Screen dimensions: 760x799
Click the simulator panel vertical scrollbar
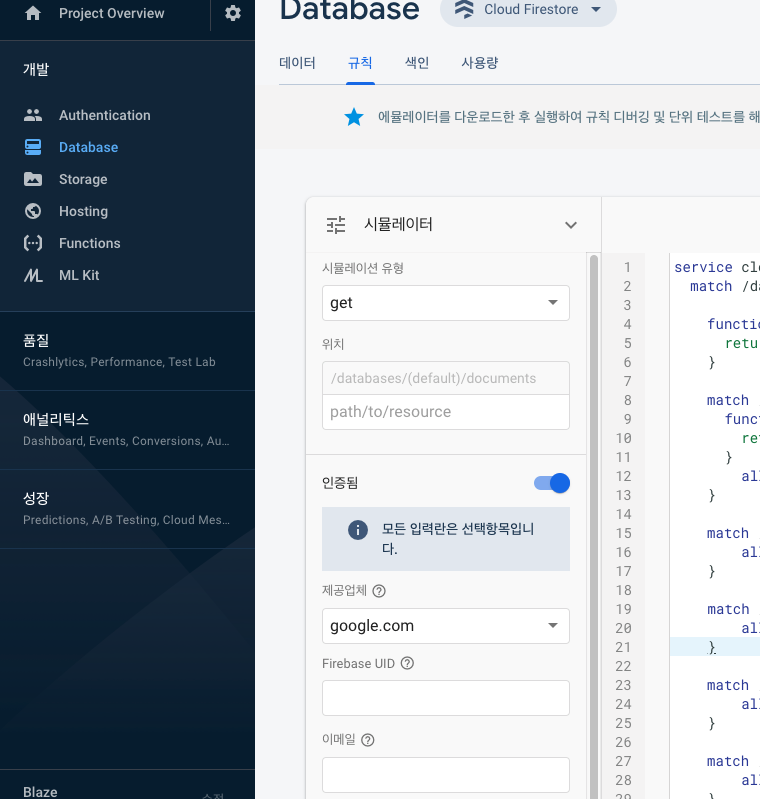pyautogui.click(x=593, y=525)
